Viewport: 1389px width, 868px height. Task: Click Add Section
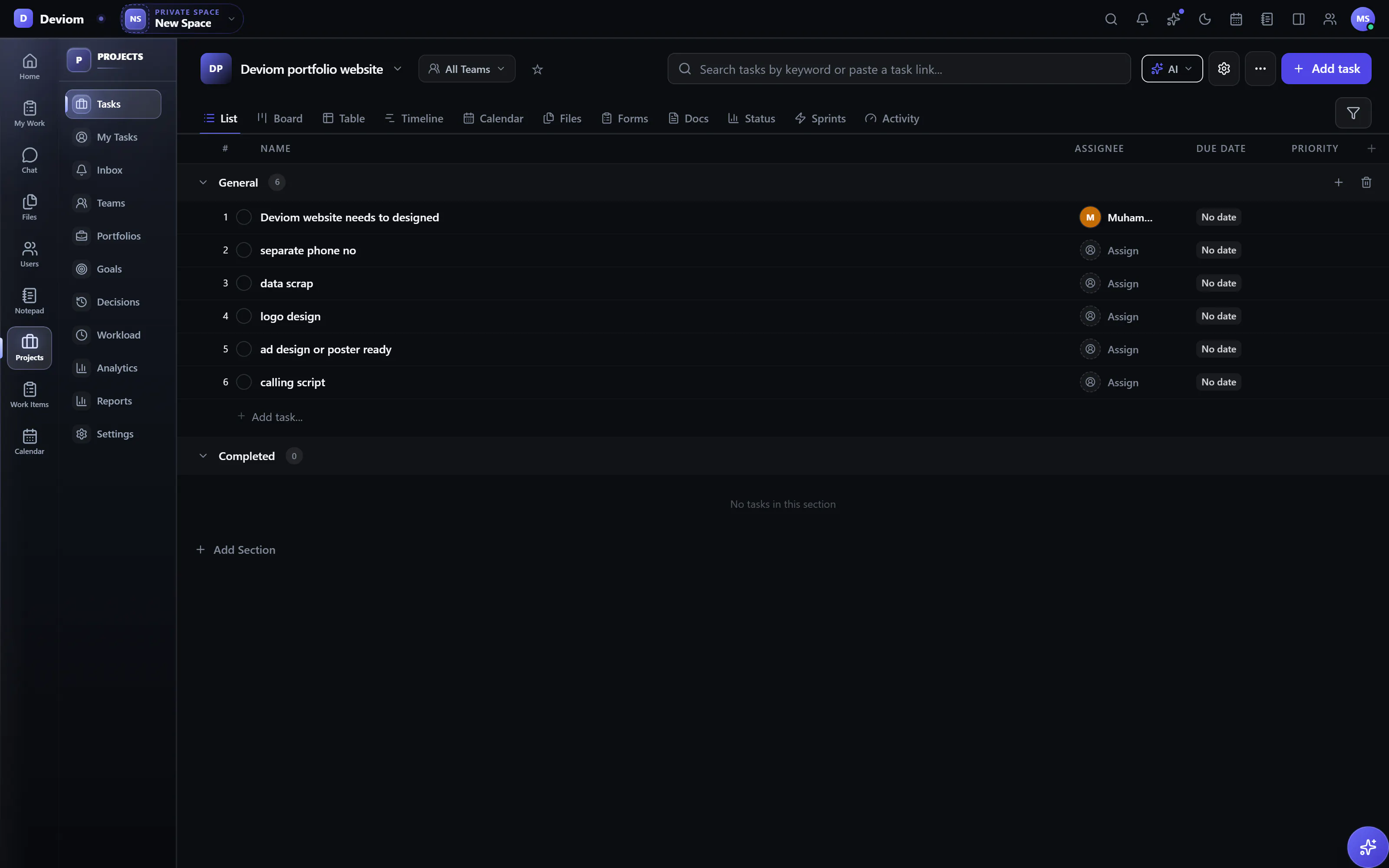pyautogui.click(x=236, y=550)
